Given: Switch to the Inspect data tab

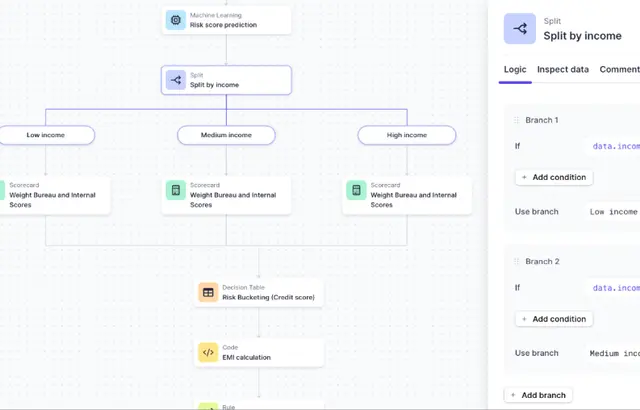Looking at the screenshot, I should click(563, 69).
